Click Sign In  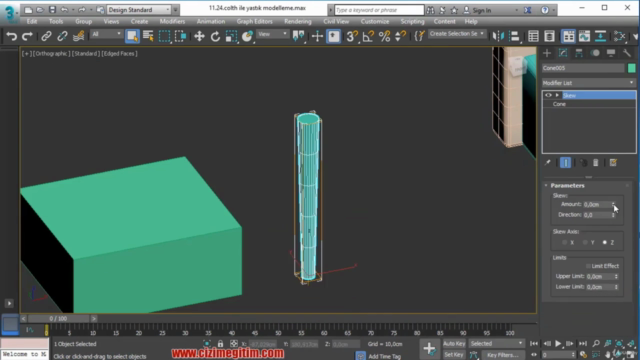pos(482,10)
